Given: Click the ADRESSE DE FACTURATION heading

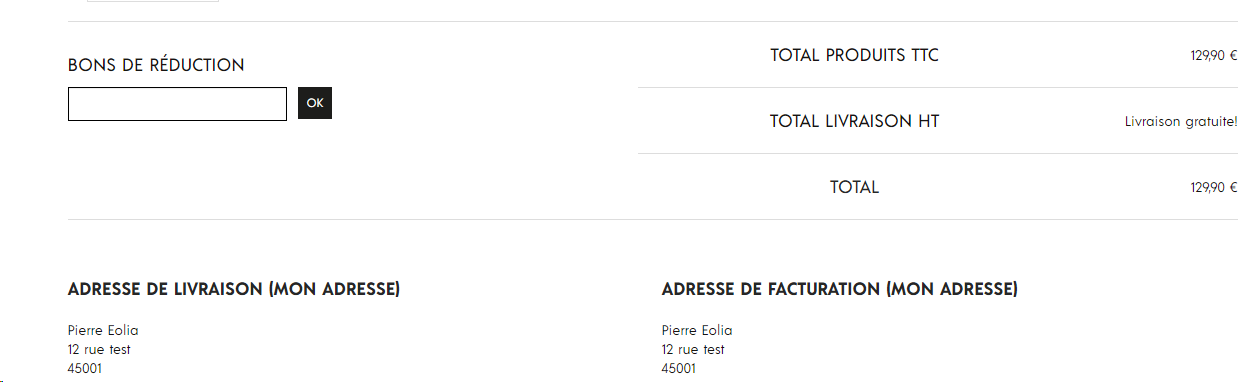Looking at the screenshot, I should point(840,290).
